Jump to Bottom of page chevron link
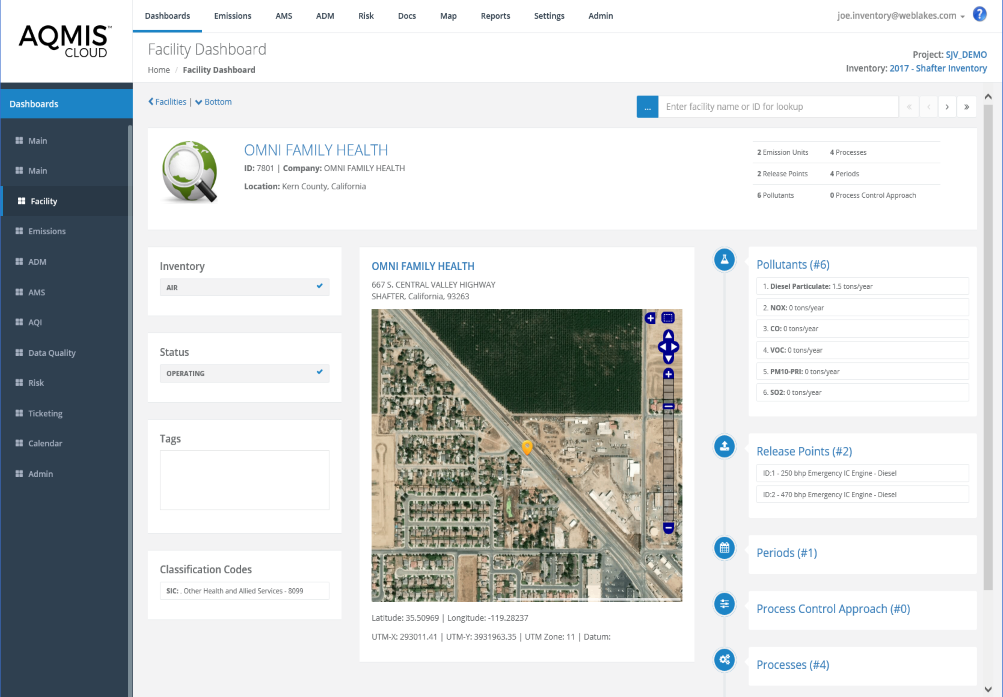Screen dimensions: 1003x697 coord(214,102)
